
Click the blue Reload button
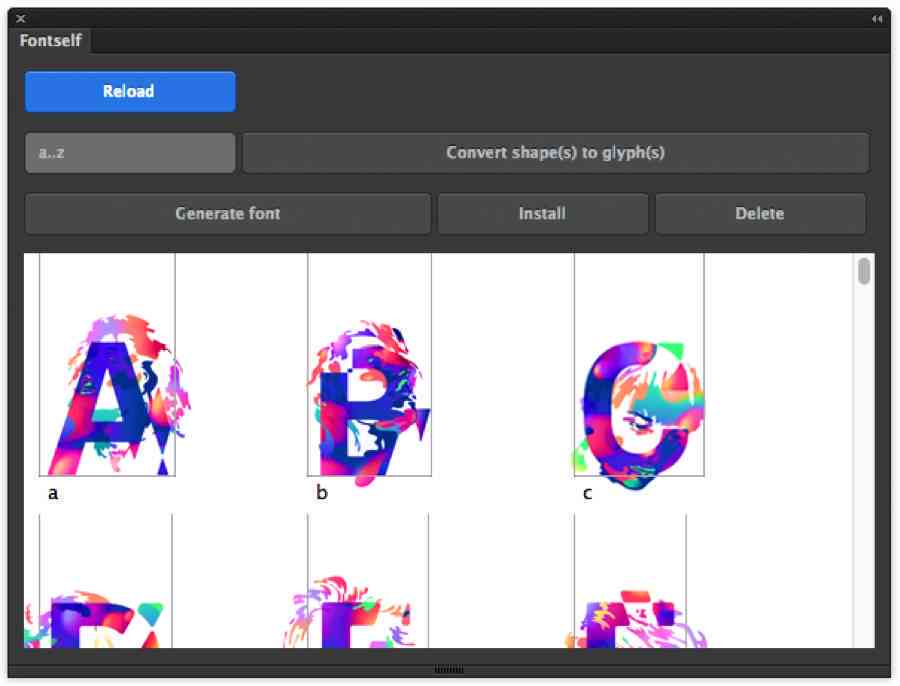coord(130,91)
